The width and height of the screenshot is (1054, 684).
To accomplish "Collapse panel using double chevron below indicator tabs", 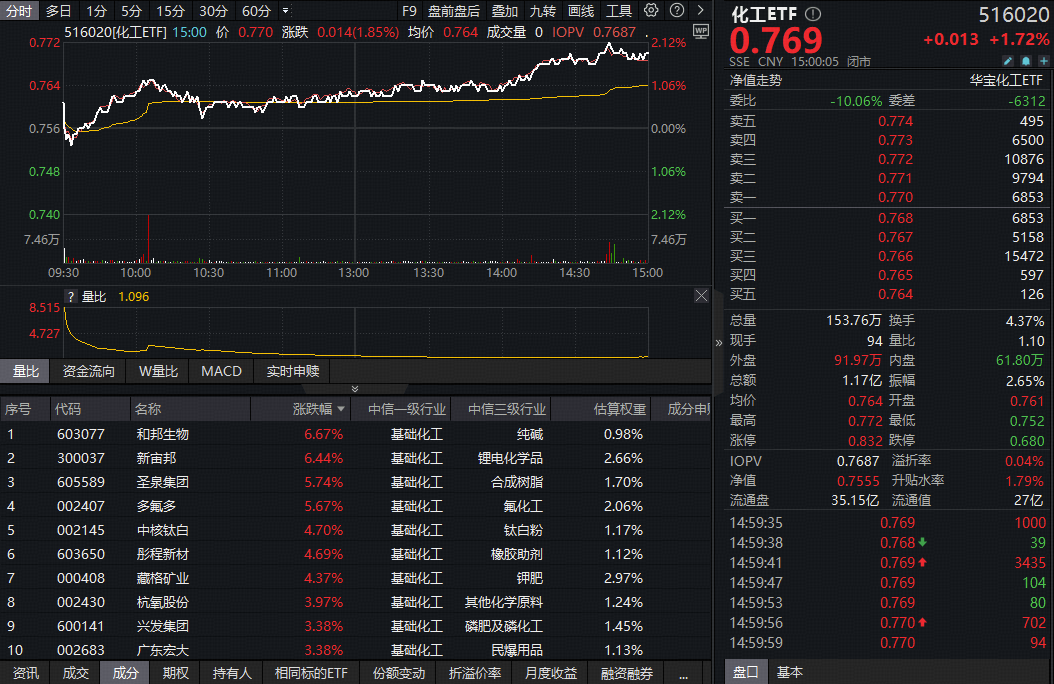I will coord(353,388).
